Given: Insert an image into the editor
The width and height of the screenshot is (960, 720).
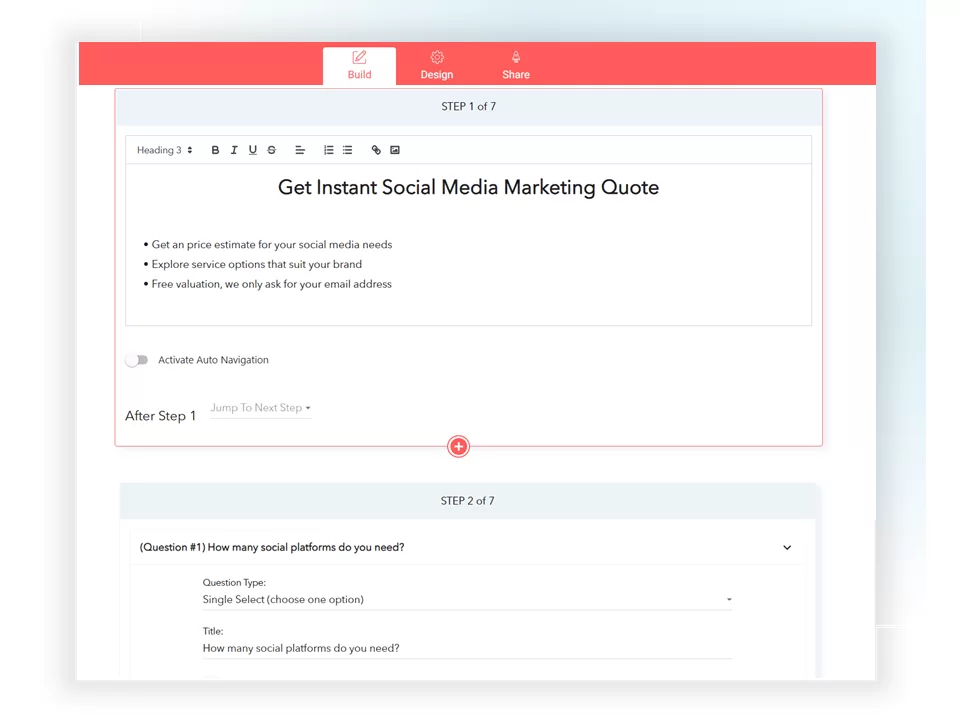Looking at the screenshot, I should click(x=395, y=150).
